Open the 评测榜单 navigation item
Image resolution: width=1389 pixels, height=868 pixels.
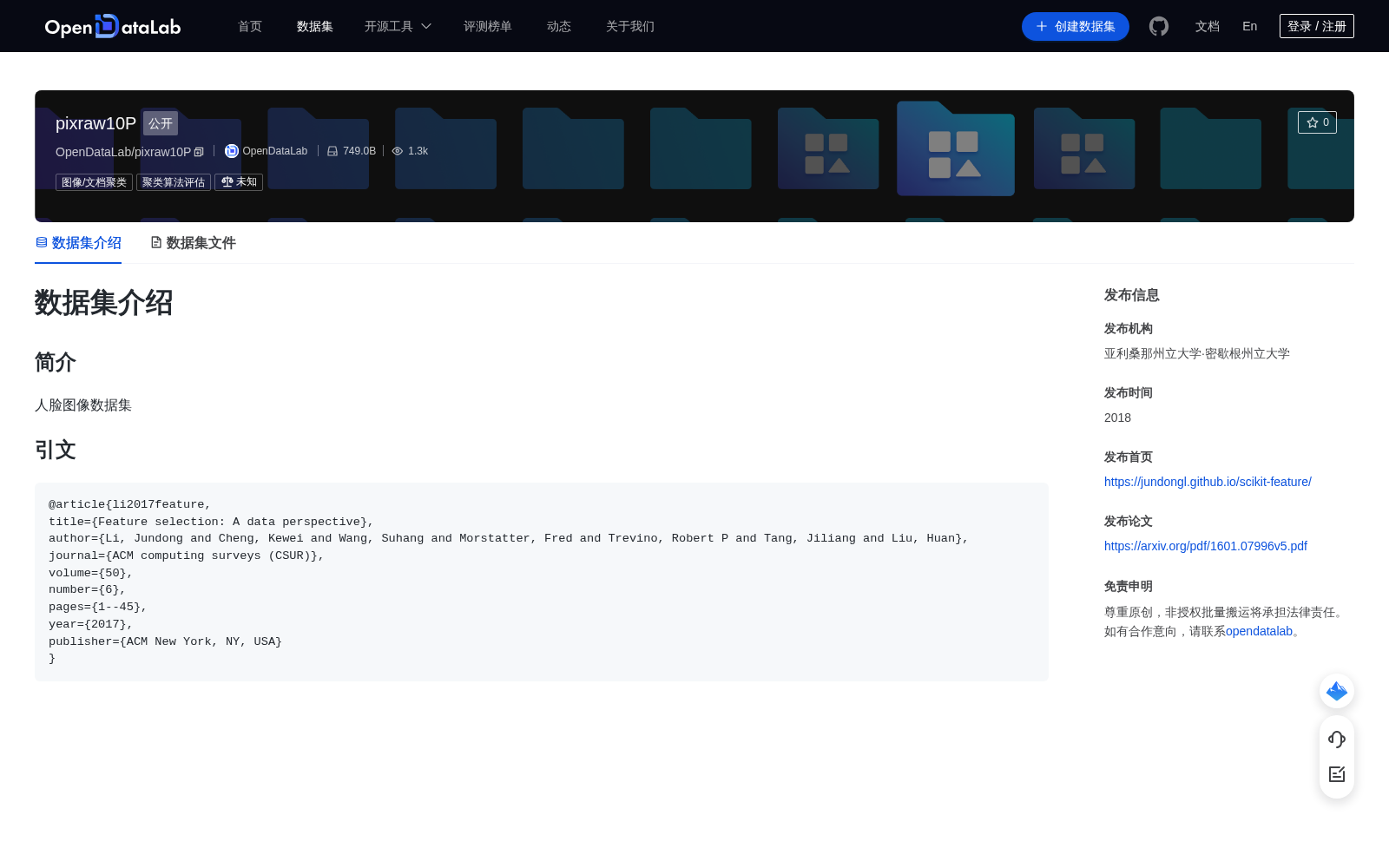[x=488, y=26]
